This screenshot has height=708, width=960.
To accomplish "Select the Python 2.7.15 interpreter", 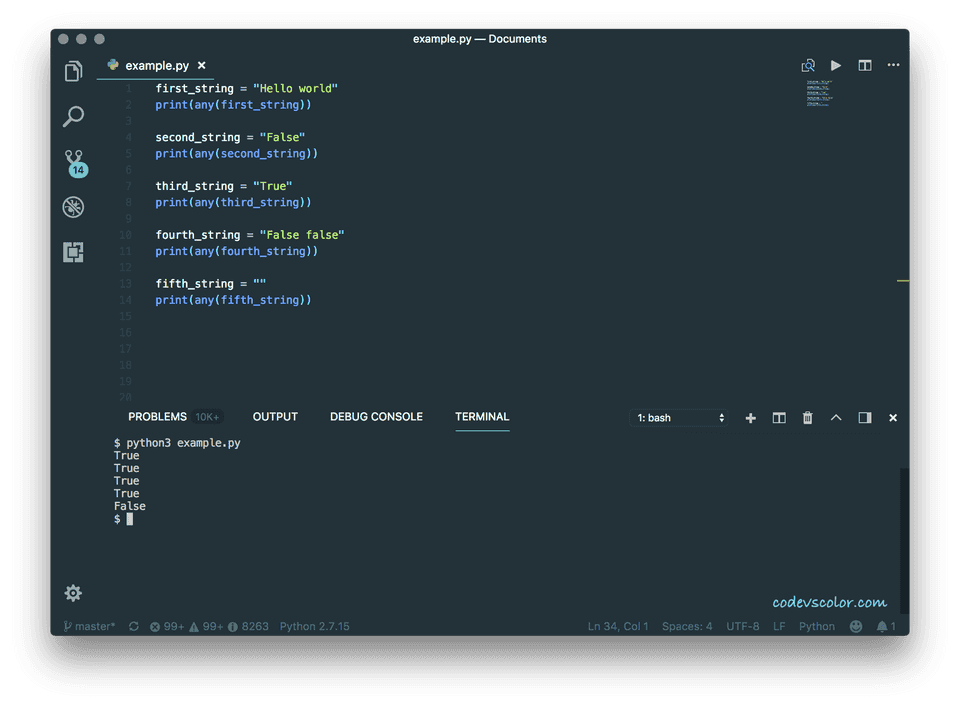I will pos(315,626).
